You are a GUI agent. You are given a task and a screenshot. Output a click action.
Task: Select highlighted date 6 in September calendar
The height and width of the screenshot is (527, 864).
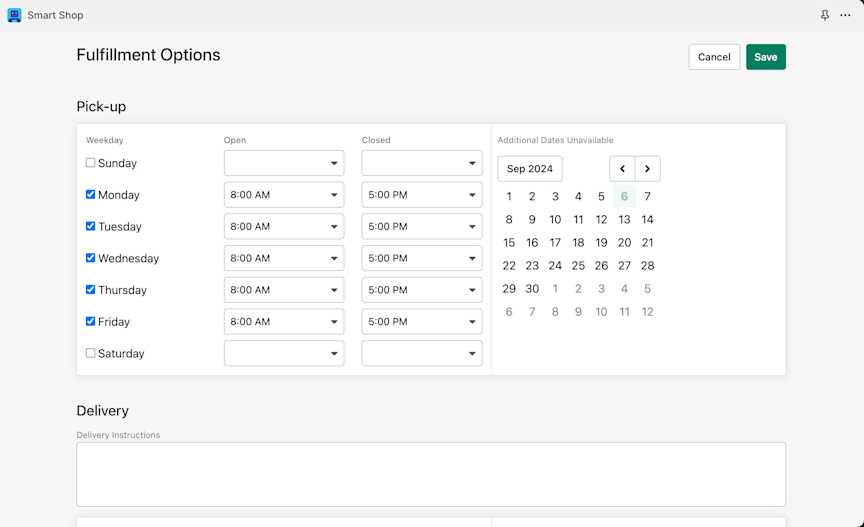[624, 196]
